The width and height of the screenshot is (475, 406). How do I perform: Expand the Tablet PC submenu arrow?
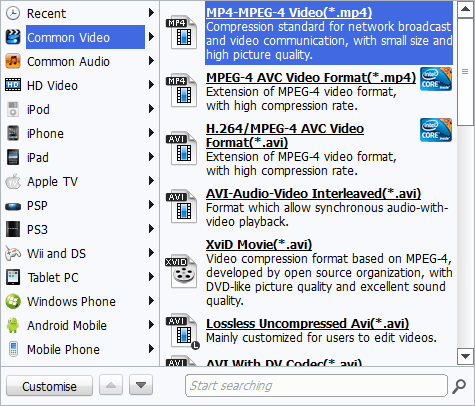click(x=151, y=277)
